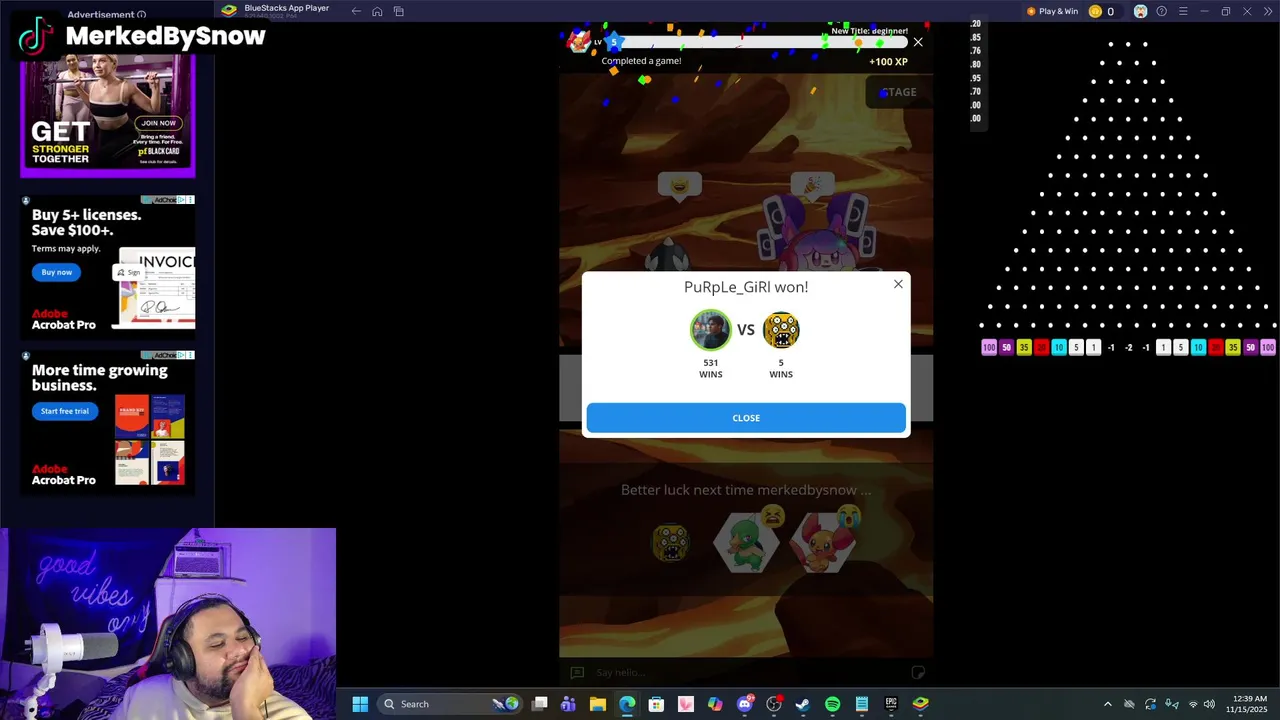The image size is (1280, 720).
Task: Select the opponent avatar with 5 wins
Action: coord(781,330)
